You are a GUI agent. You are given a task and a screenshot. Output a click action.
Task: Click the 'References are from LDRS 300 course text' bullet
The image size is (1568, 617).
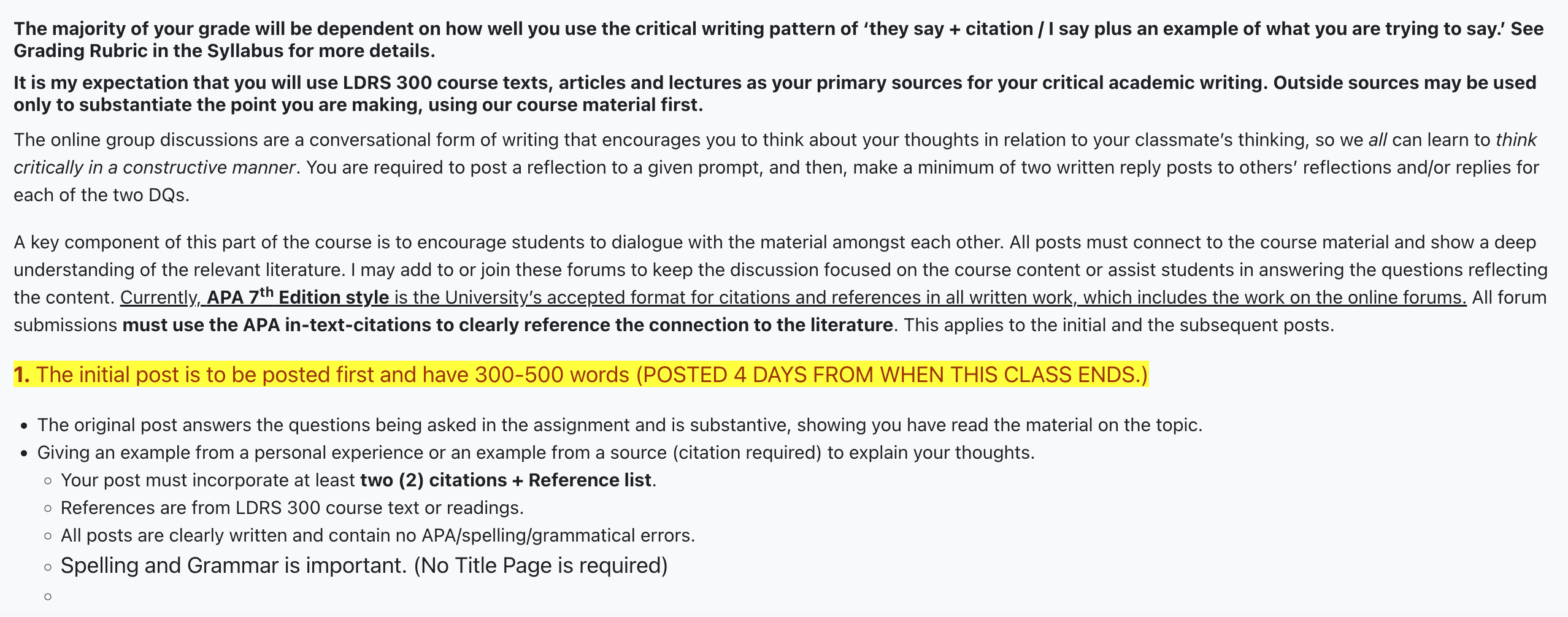pos(292,508)
